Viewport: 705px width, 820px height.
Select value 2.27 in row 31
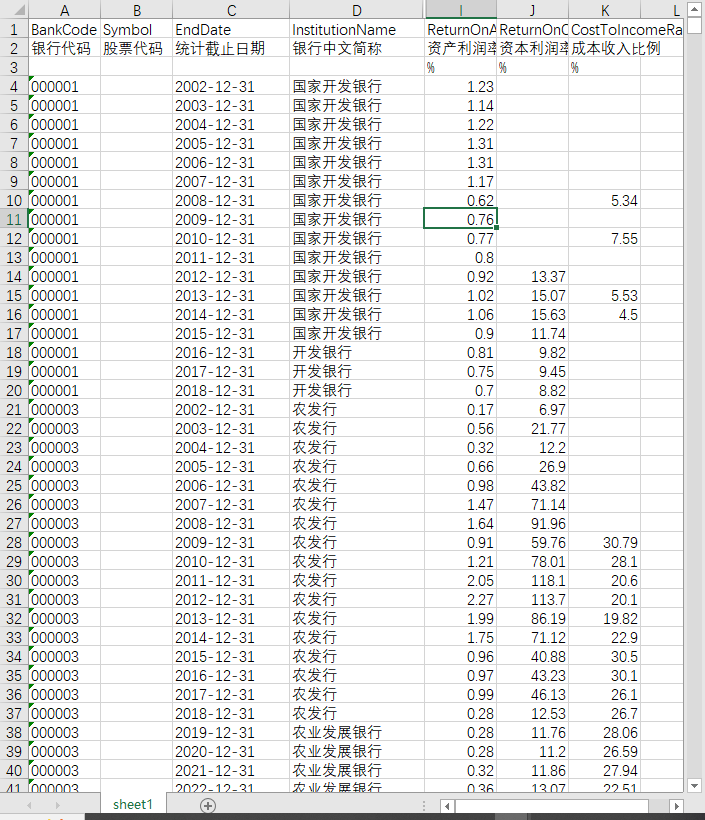(x=461, y=599)
